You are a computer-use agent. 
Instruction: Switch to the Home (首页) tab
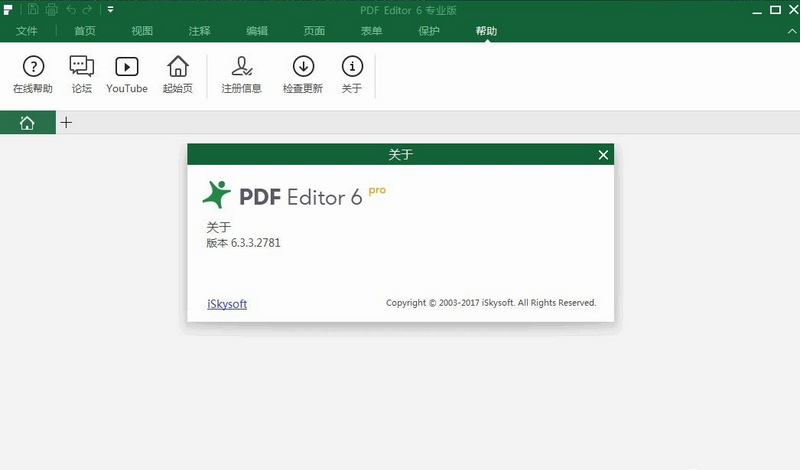(x=85, y=31)
